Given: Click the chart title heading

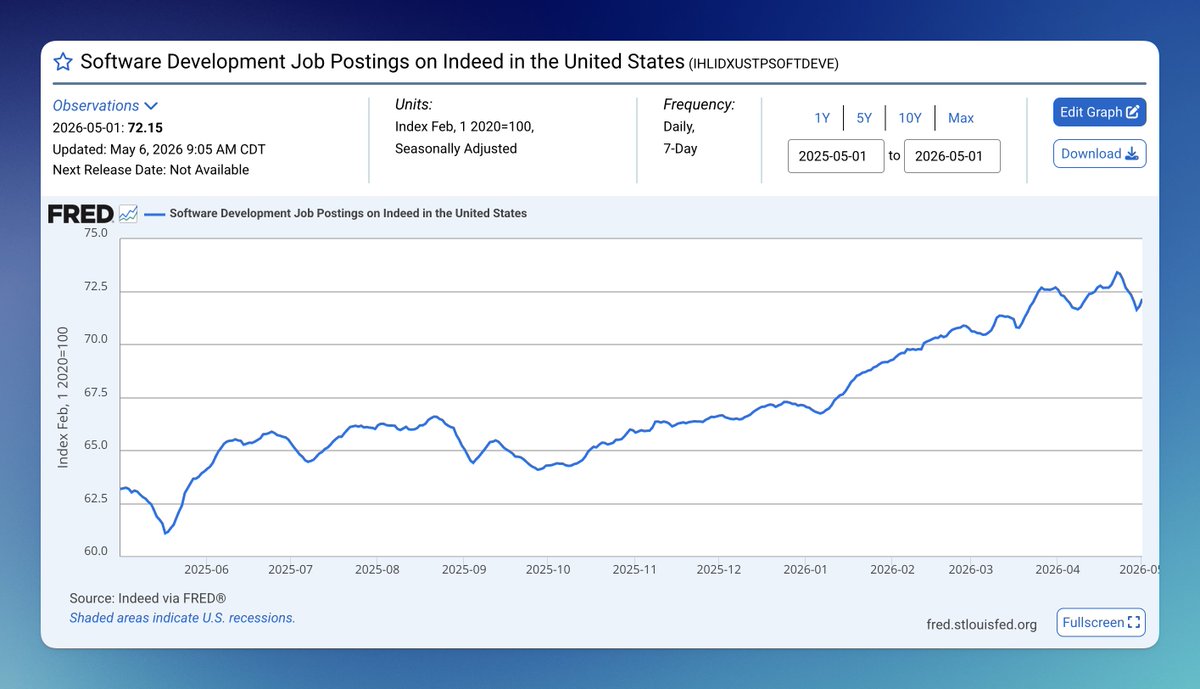Looking at the screenshot, I should click(x=382, y=62).
